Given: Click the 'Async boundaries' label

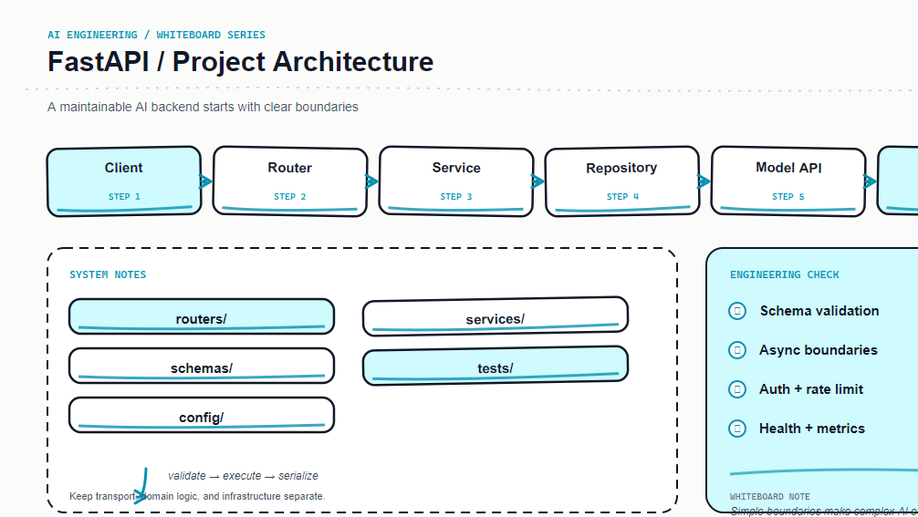Looking at the screenshot, I should pos(818,350).
